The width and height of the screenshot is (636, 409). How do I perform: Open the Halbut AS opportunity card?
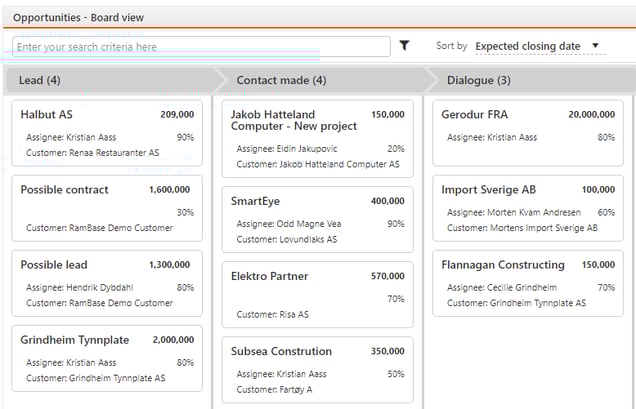pyautogui.click(x=107, y=133)
